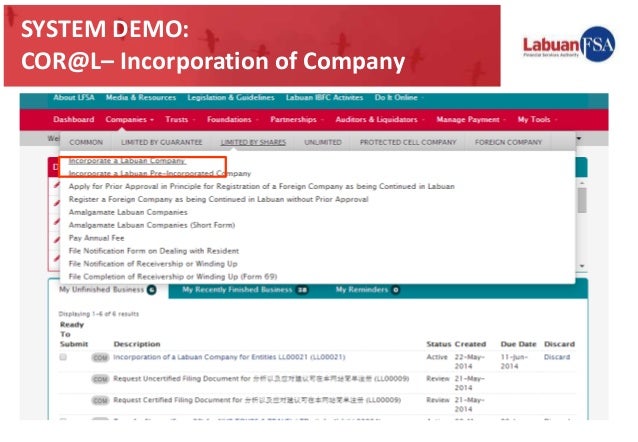Click the Labuan FSA logo
This screenshot has width=638, height=442.
(568, 44)
